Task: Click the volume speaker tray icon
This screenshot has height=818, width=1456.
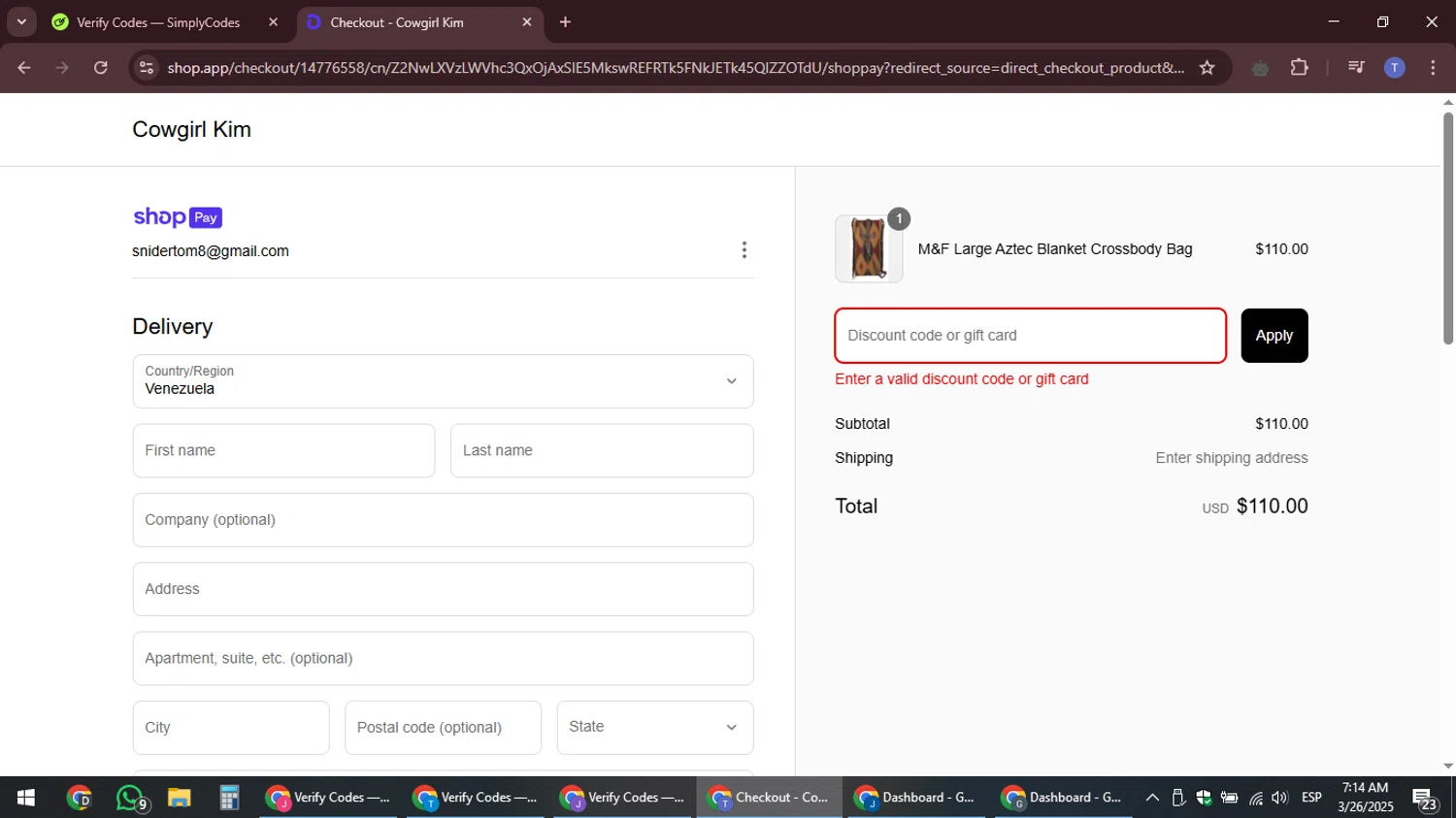Action: tap(1279, 798)
